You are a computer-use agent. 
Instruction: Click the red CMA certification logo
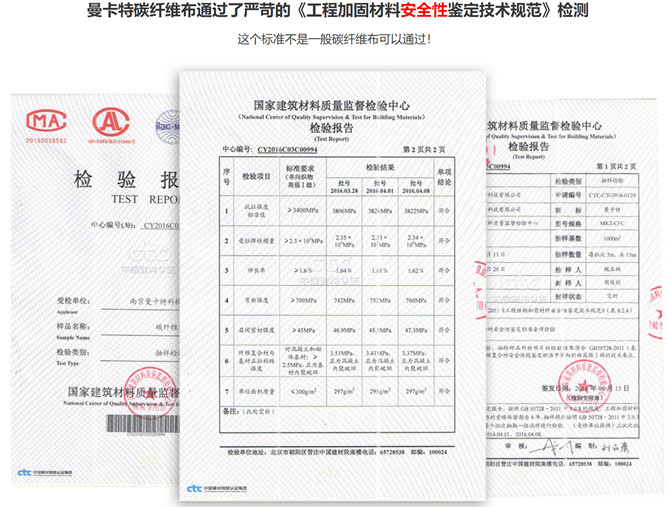(46, 121)
